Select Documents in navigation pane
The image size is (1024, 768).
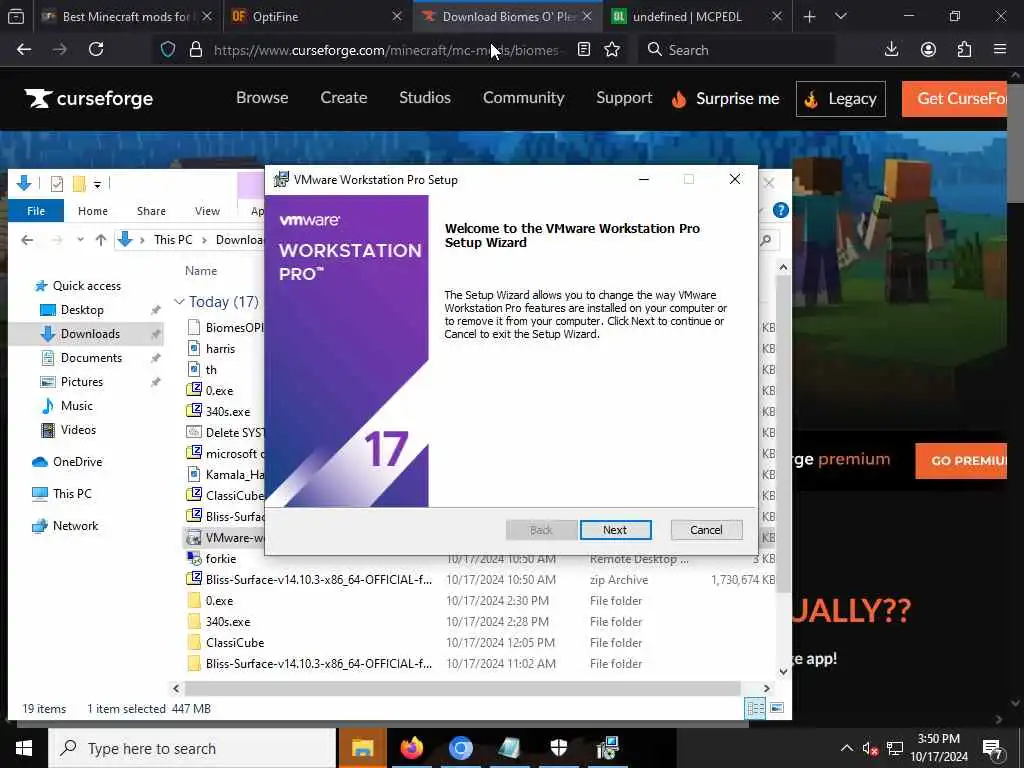point(91,358)
